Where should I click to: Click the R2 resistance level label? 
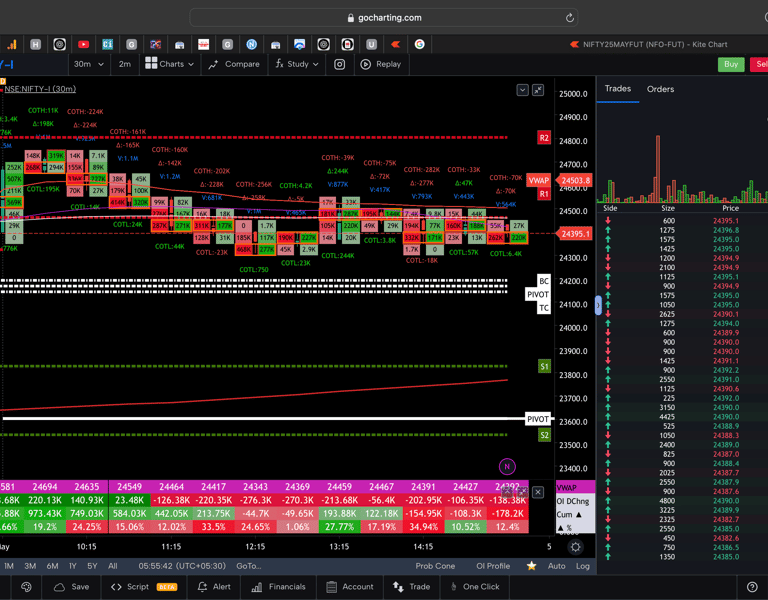[544, 138]
